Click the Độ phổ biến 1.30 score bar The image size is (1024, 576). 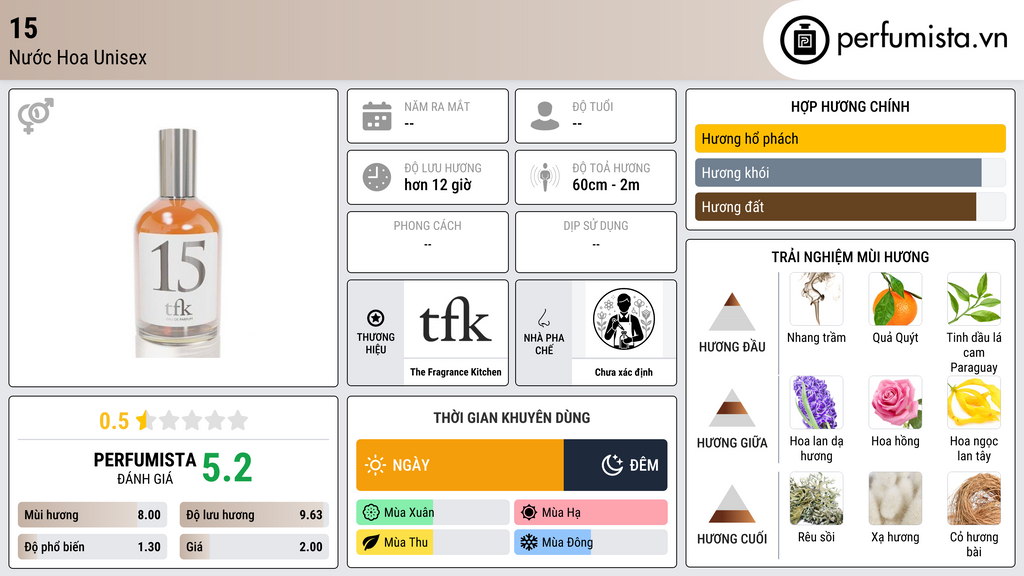(92, 547)
